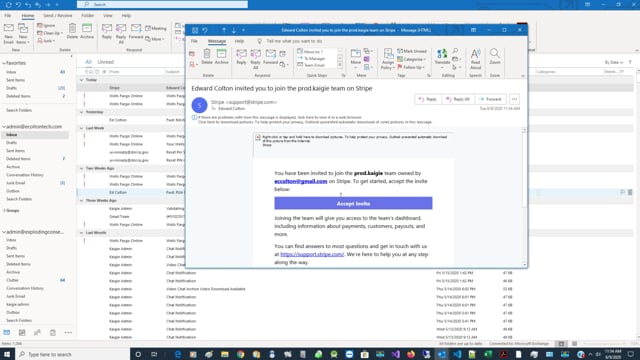Screen dimensions: 640x360
Task: Open the Junk dropdown in main ribbon
Action: (46, 41)
